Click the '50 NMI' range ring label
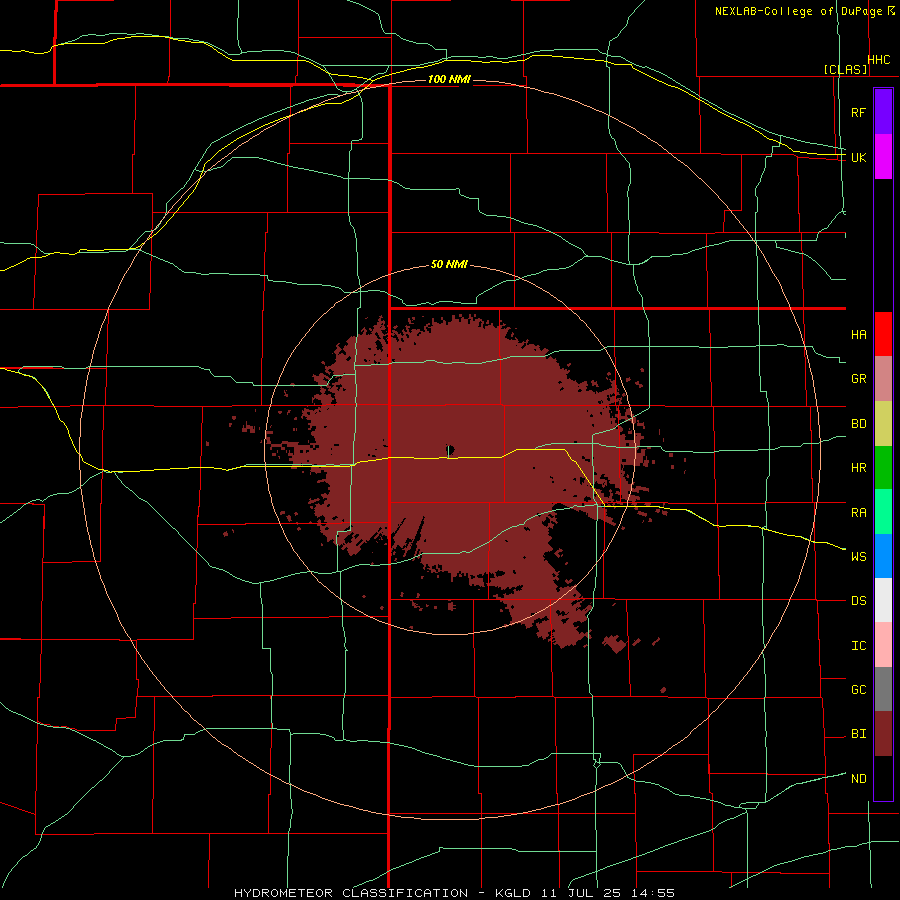This screenshot has width=900, height=900. (x=449, y=264)
